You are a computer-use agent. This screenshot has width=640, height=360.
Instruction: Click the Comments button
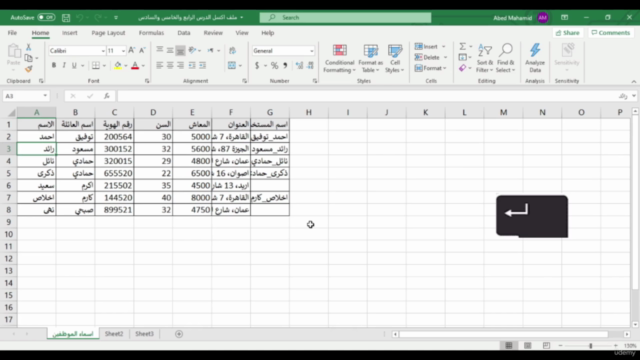611,33
